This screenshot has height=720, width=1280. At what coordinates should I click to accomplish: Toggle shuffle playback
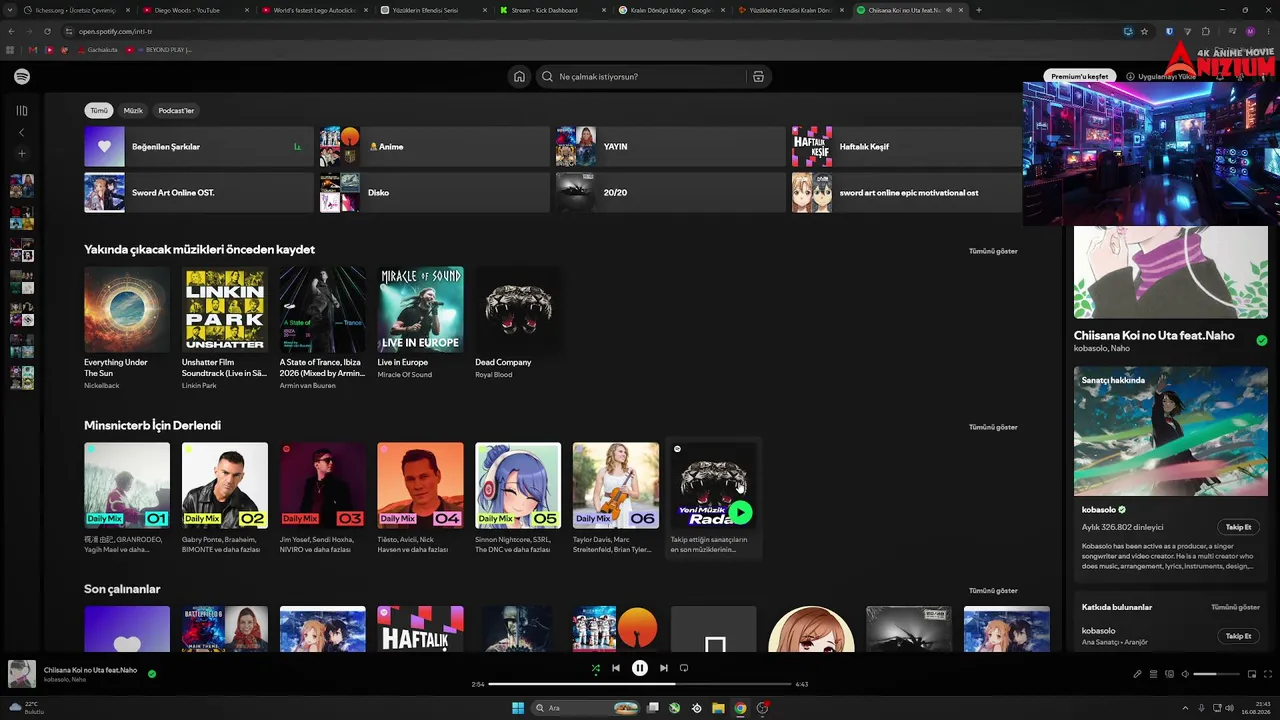596,668
